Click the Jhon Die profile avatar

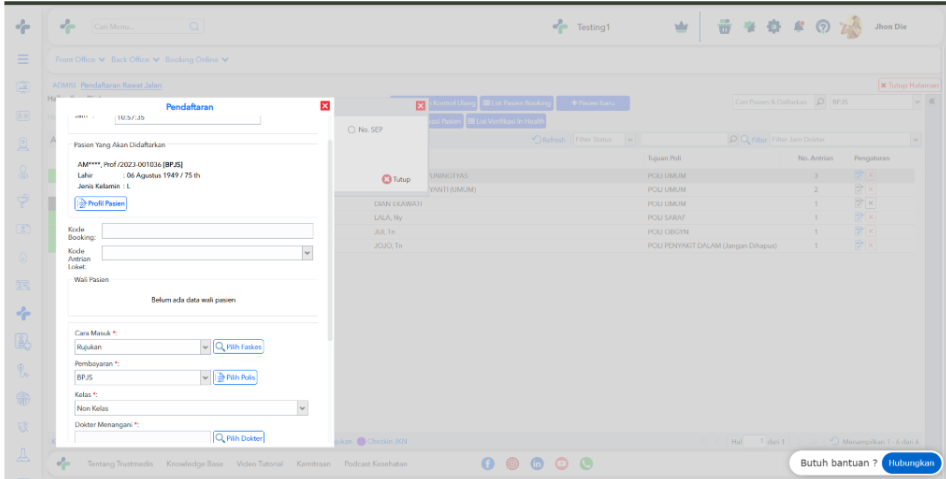(x=851, y=27)
